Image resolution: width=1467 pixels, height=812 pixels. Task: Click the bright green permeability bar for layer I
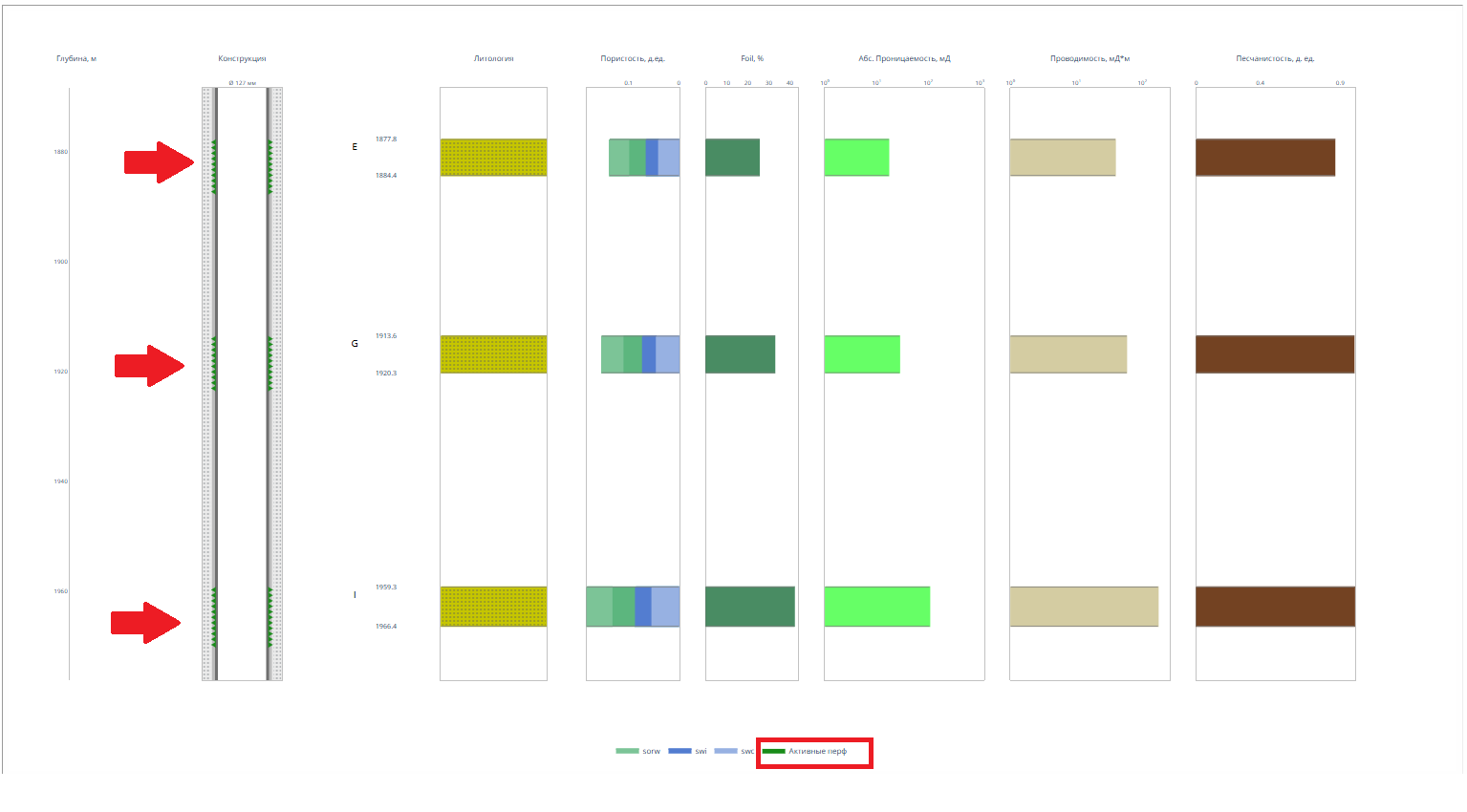pos(877,607)
